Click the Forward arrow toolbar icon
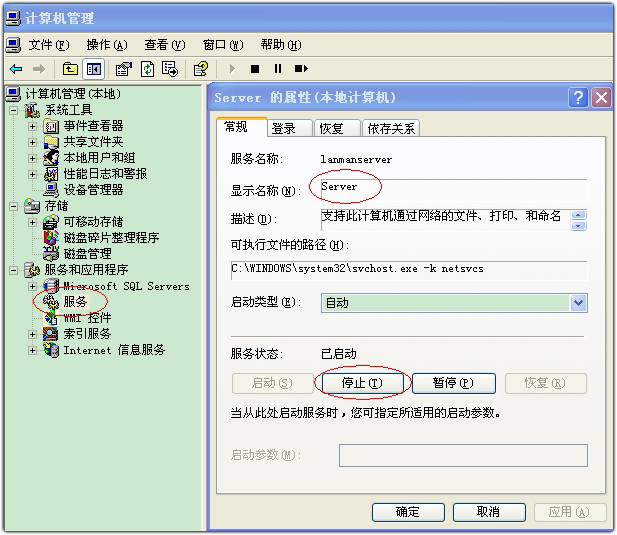This screenshot has height=535, width=617. (39, 69)
